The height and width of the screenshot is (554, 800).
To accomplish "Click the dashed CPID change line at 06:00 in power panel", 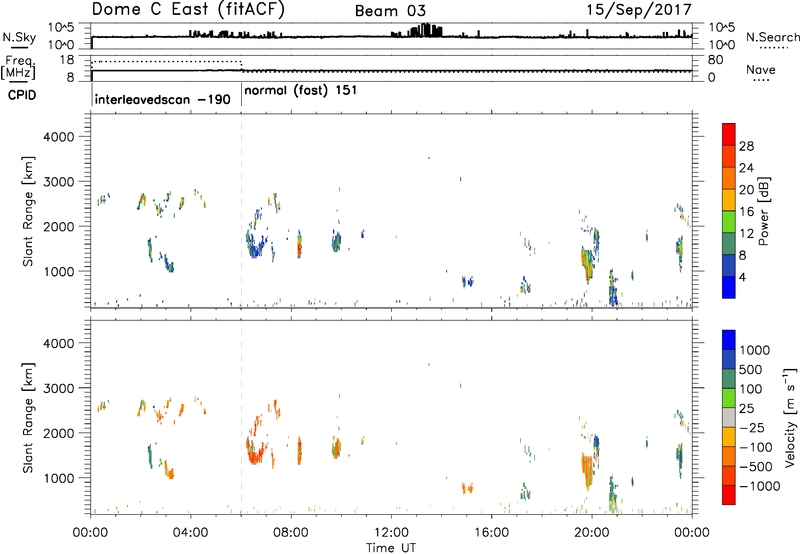I will (x=241, y=210).
